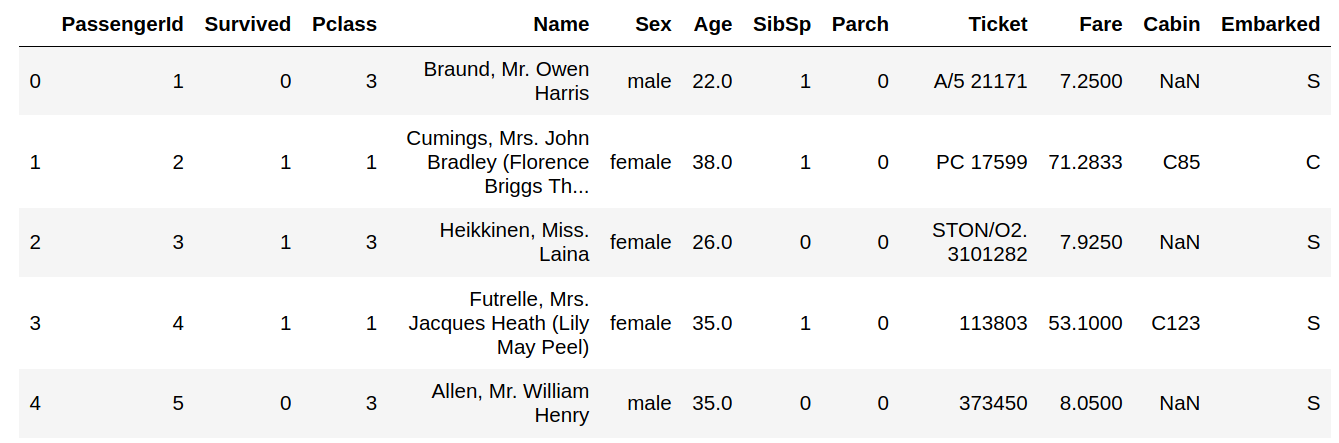Click the PassengerId column header

123,24
